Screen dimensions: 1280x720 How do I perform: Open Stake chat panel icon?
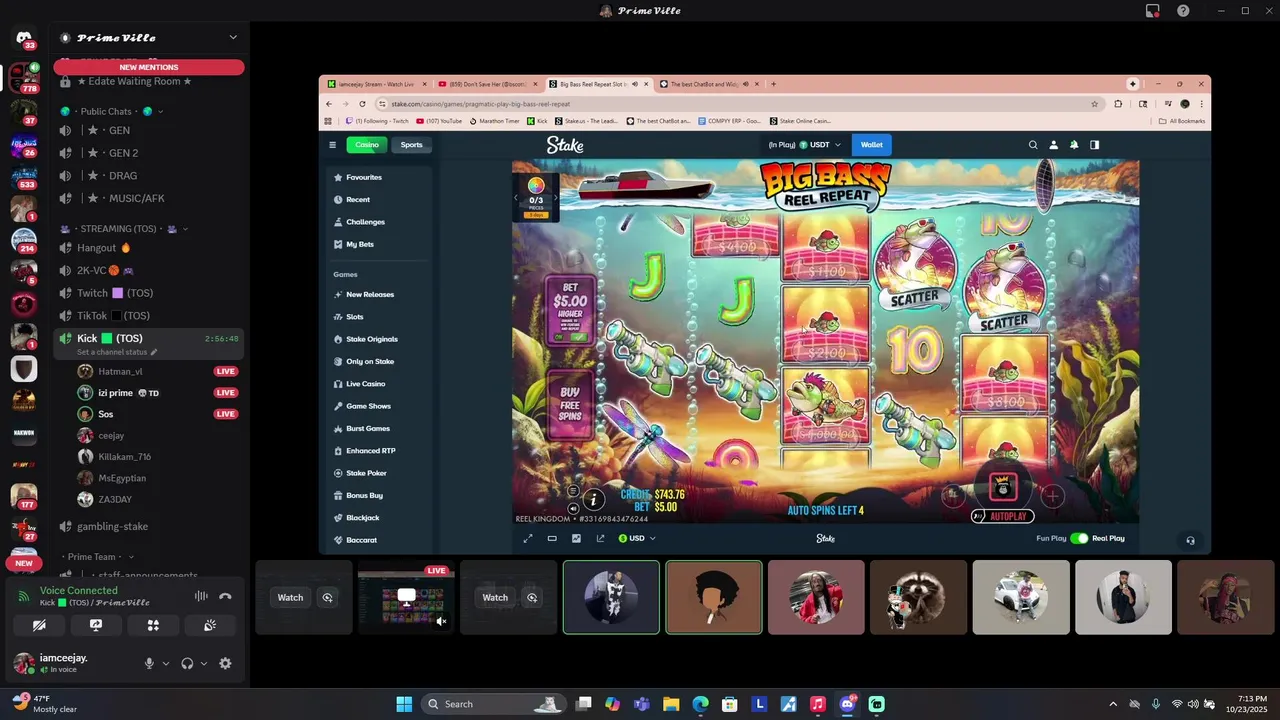click(x=1095, y=145)
